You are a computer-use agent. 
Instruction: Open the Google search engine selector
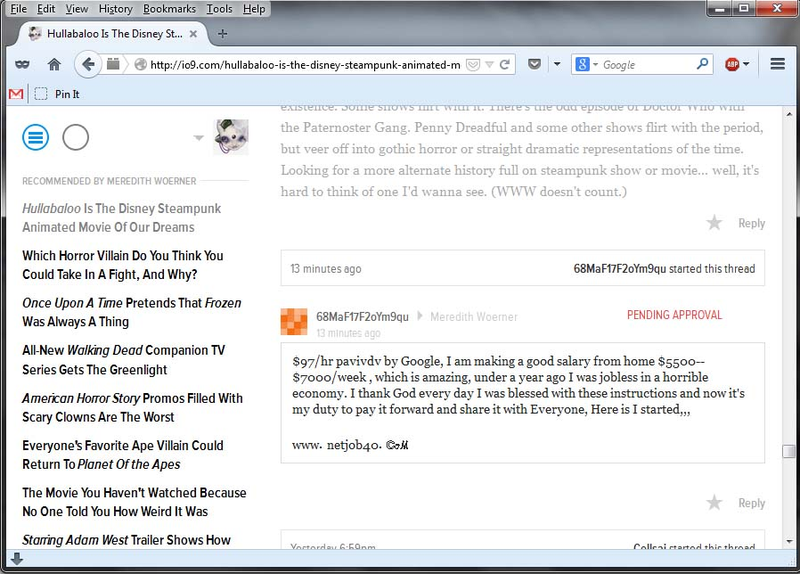pyautogui.click(x=587, y=64)
